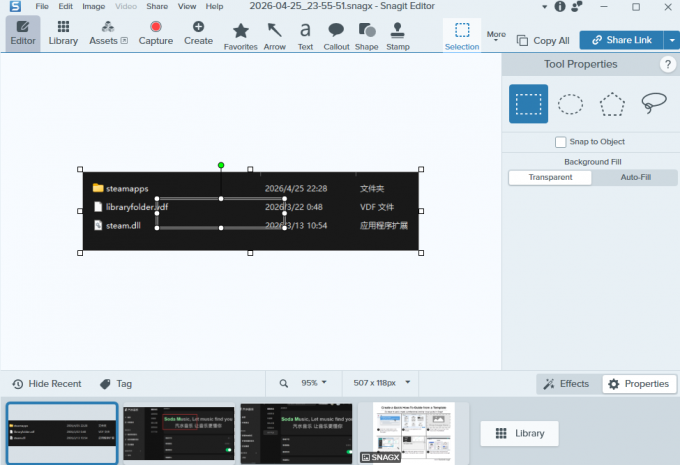Select the Text tool
Viewport: 680px width, 465px height.
click(x=305, y=36)
